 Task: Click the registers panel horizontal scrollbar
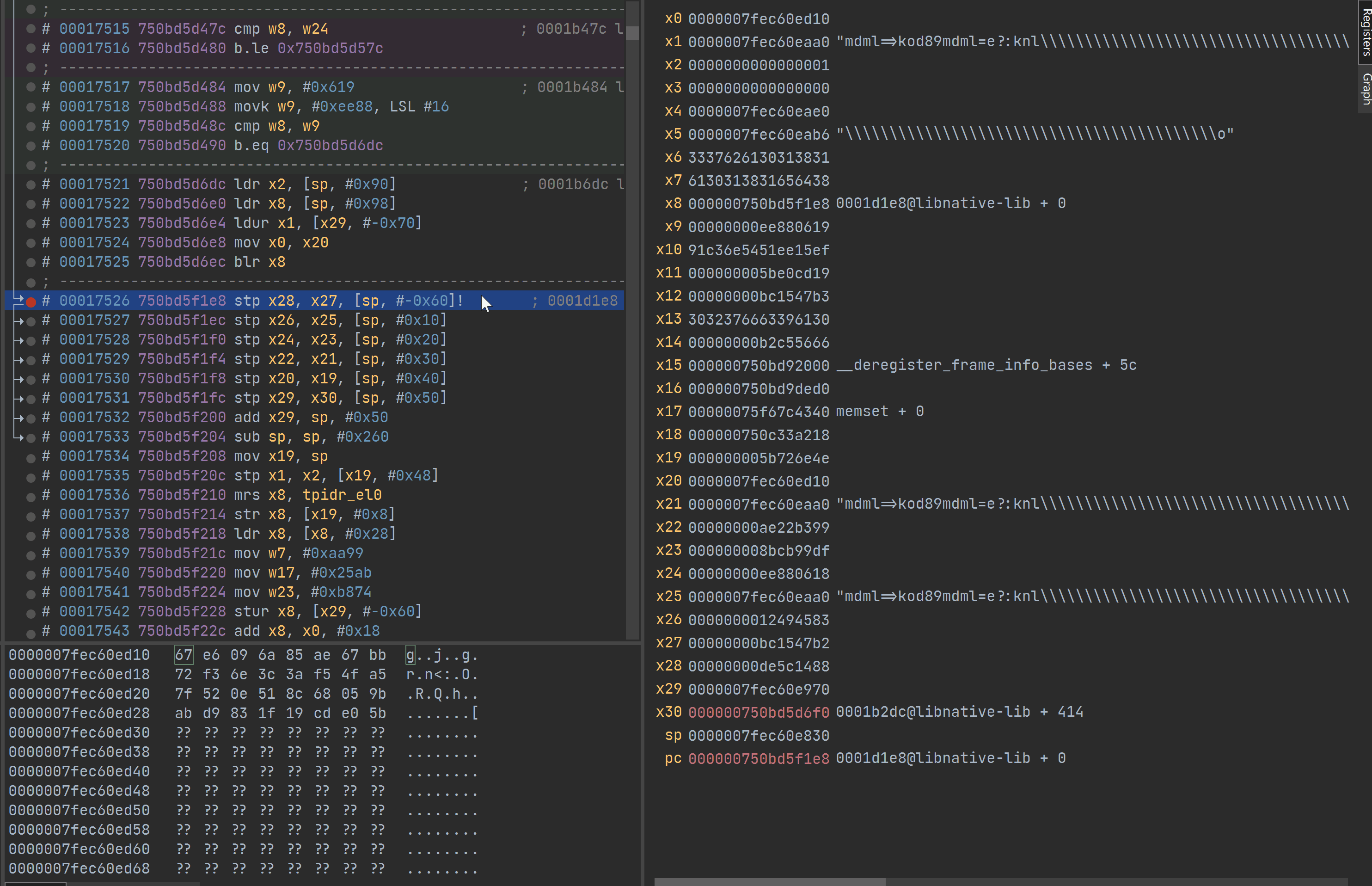[x=769, y=881]
